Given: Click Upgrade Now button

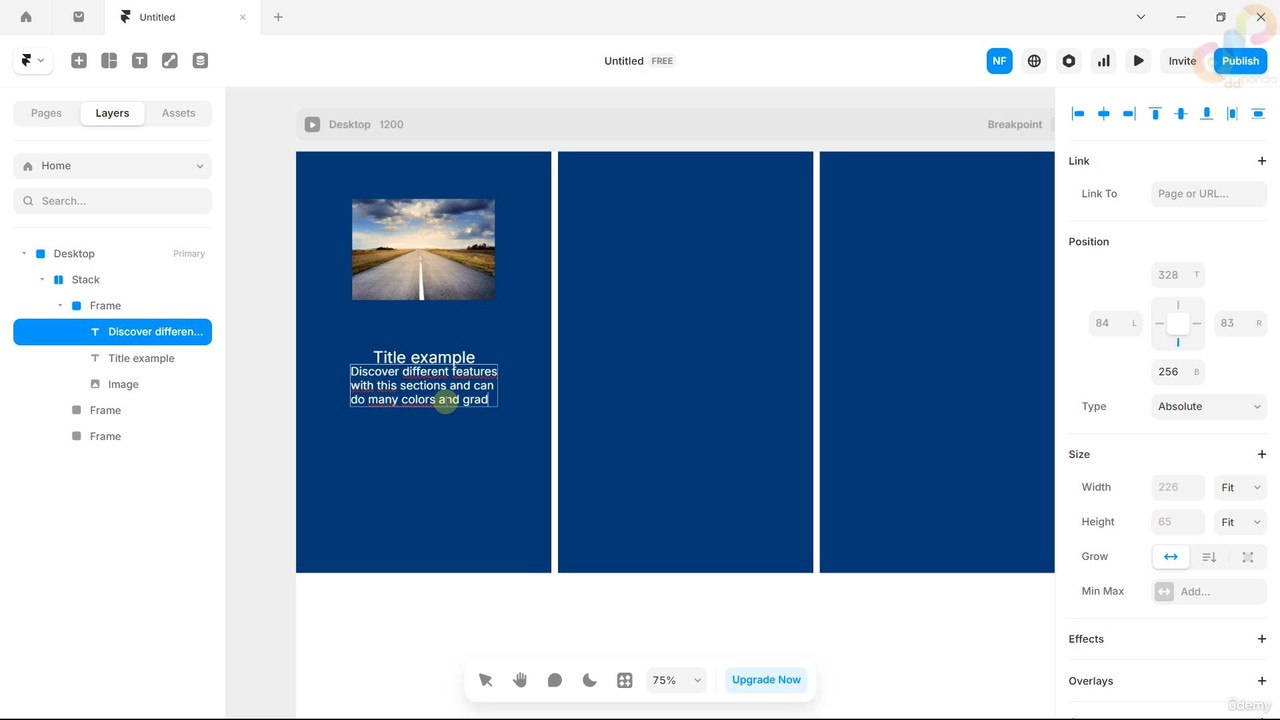Looking at the screenshot, I should point(766,680).
